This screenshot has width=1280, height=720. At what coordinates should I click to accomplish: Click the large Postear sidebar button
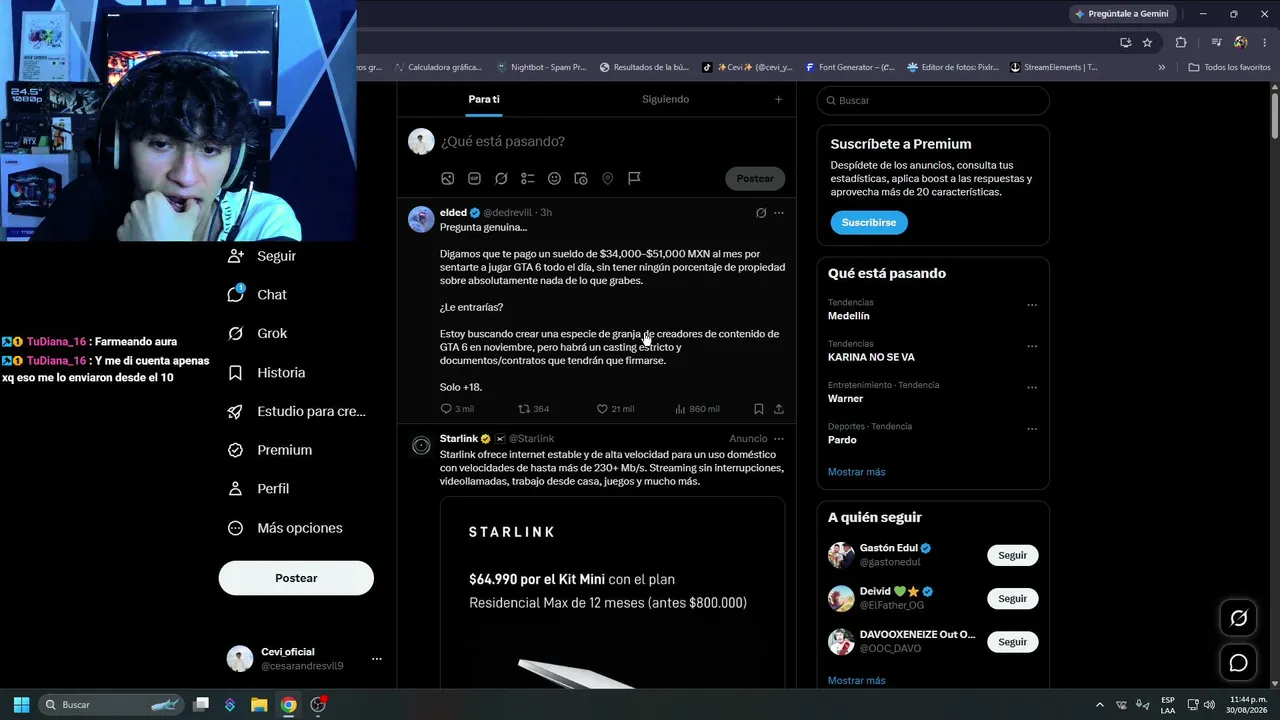coord(296,578)
